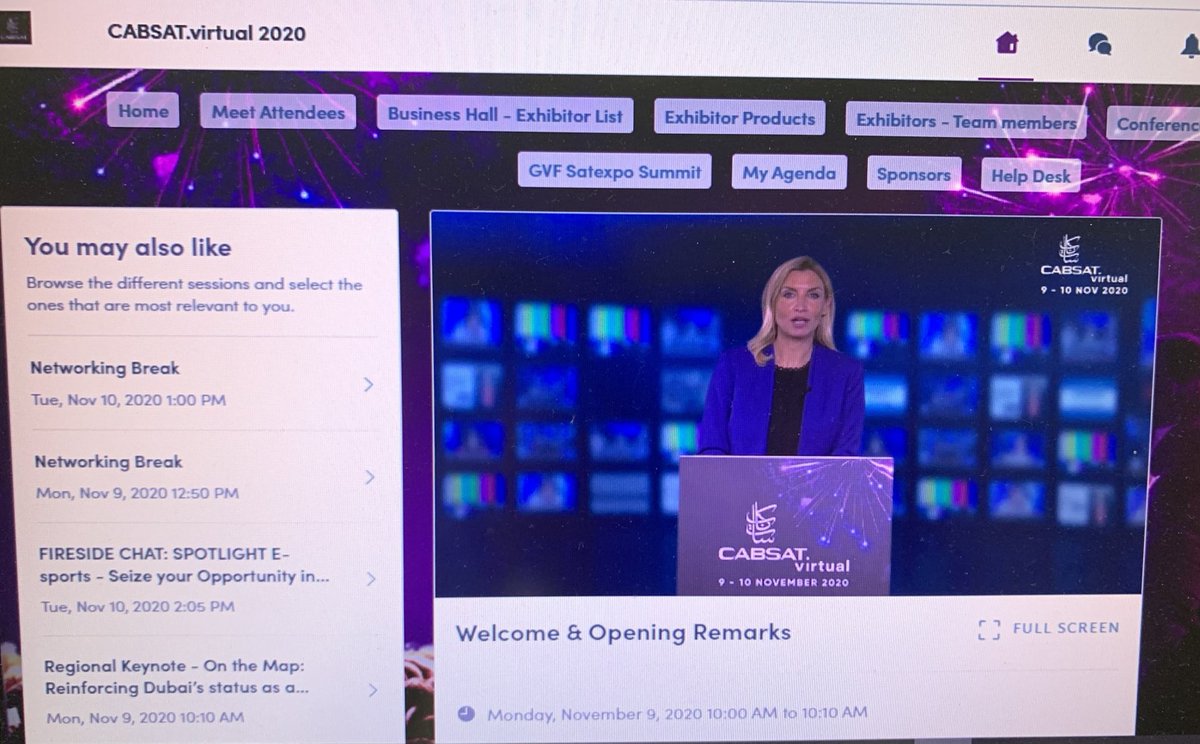
Task: Open the Help Desk
Action: (x=1031, y=176)
